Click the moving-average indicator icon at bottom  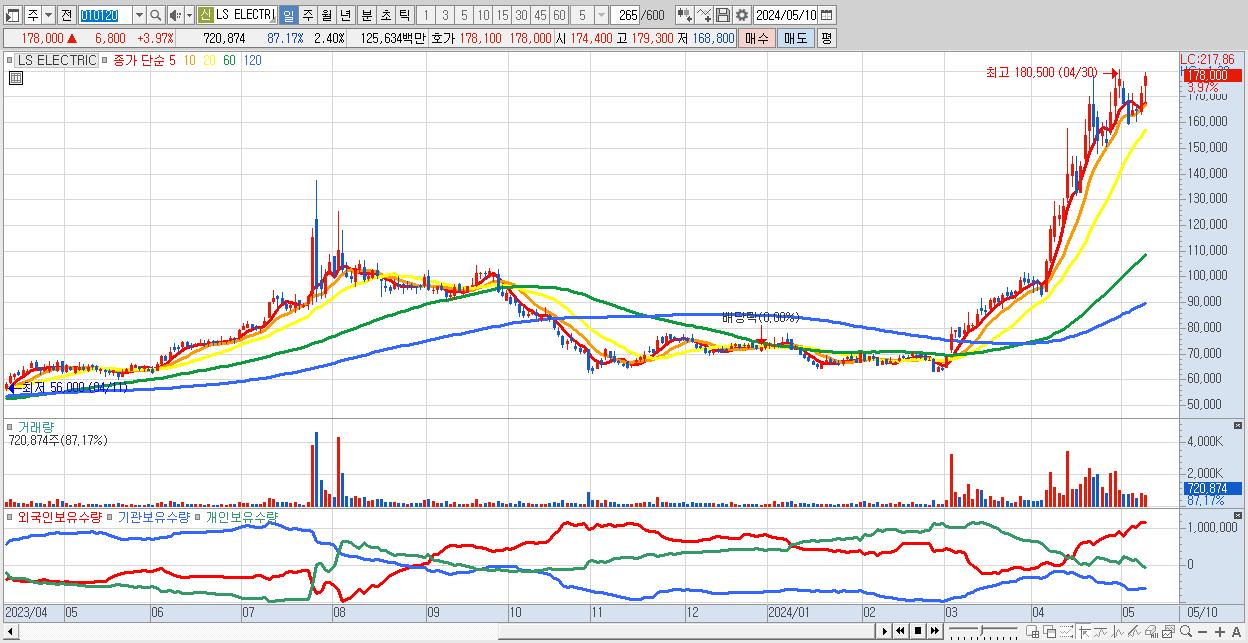(x=1101, y=631)
